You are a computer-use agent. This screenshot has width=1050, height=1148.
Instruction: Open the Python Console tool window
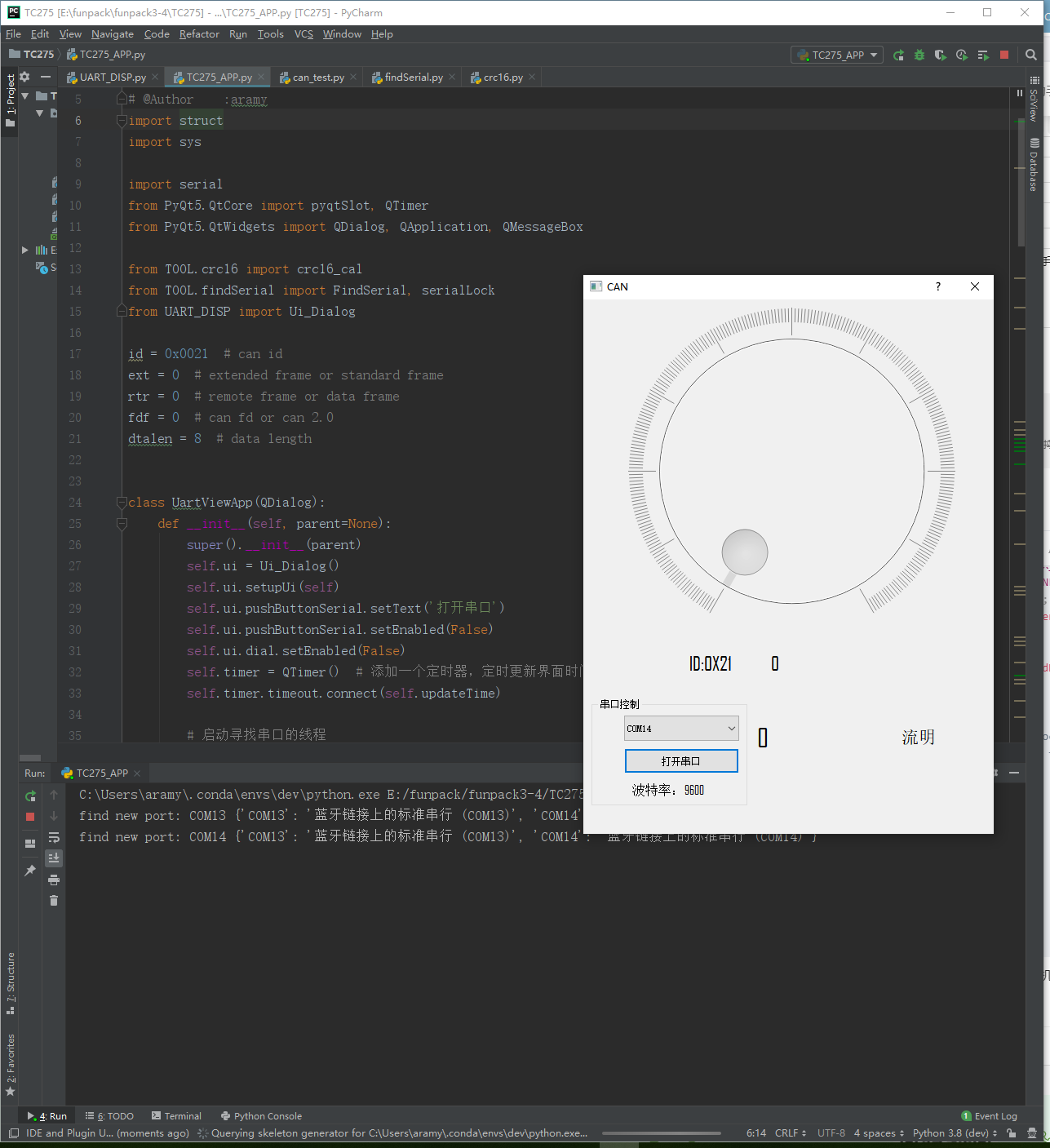tap(261, 1116)
